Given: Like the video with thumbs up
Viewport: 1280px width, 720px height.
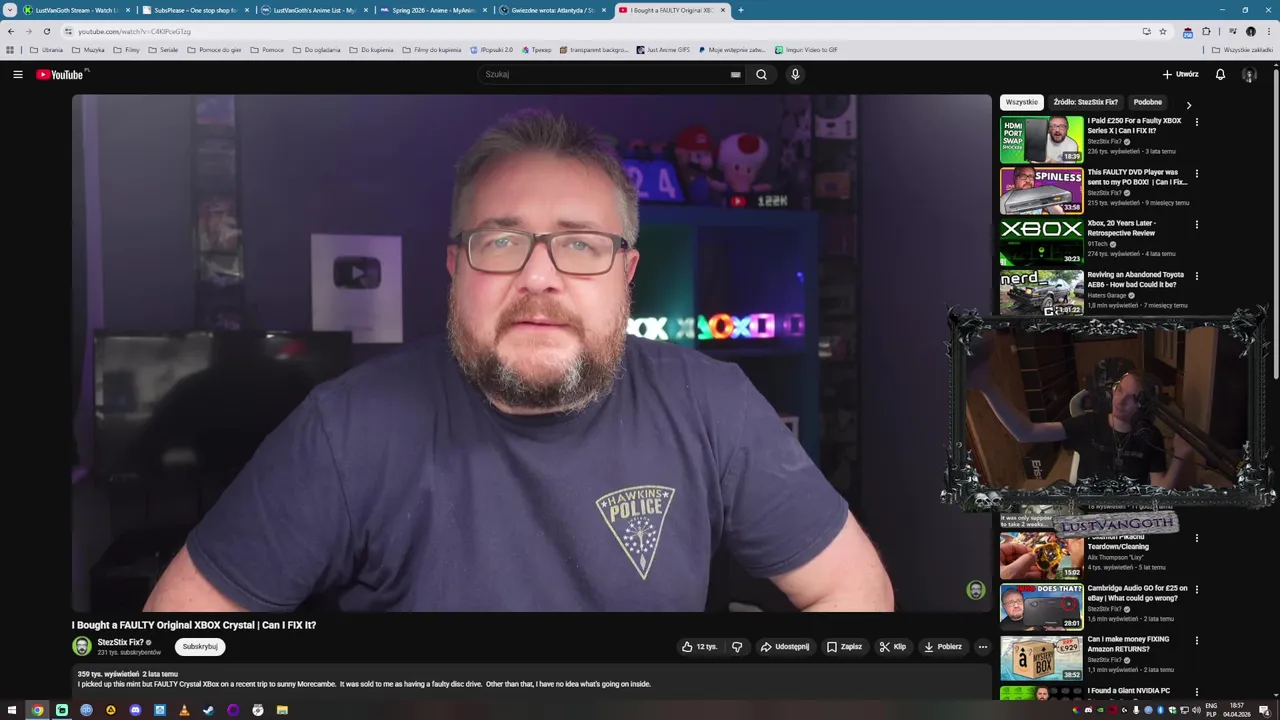Looking at the screenshot, I should pos(699,647).
